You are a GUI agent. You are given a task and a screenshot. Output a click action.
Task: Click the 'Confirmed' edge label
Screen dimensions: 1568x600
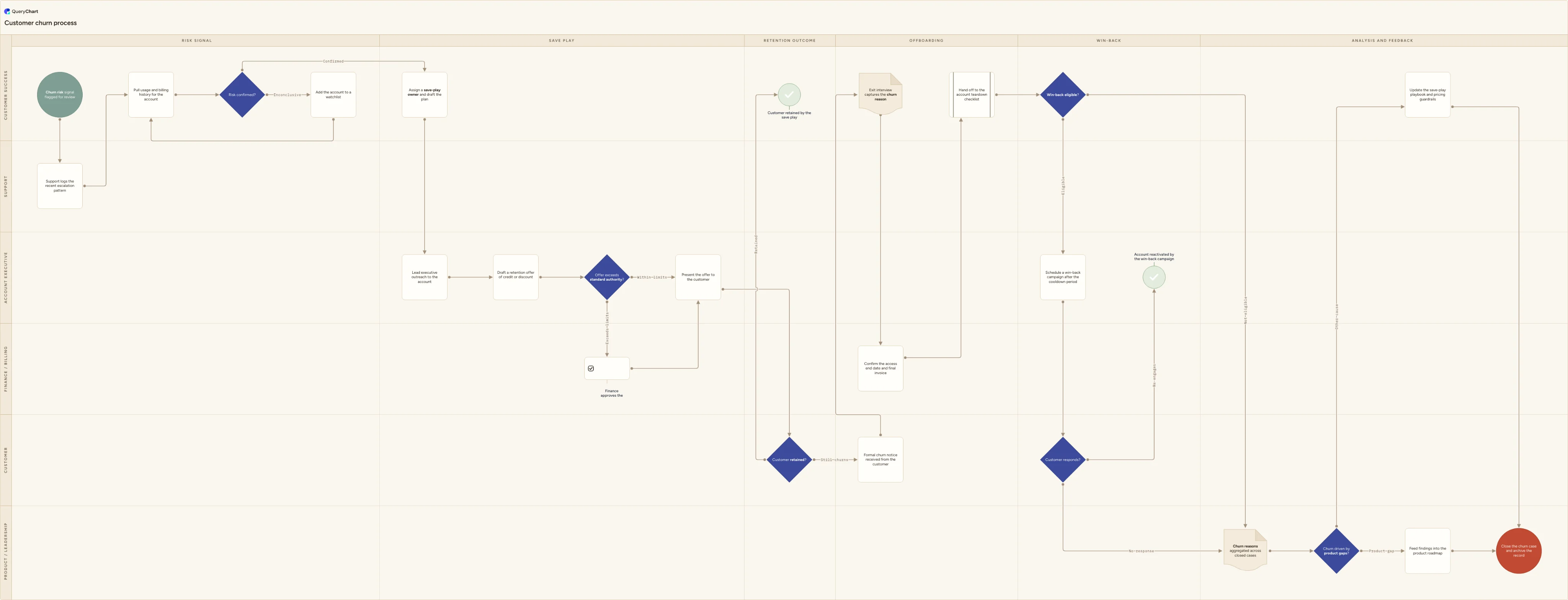[333, 62]
